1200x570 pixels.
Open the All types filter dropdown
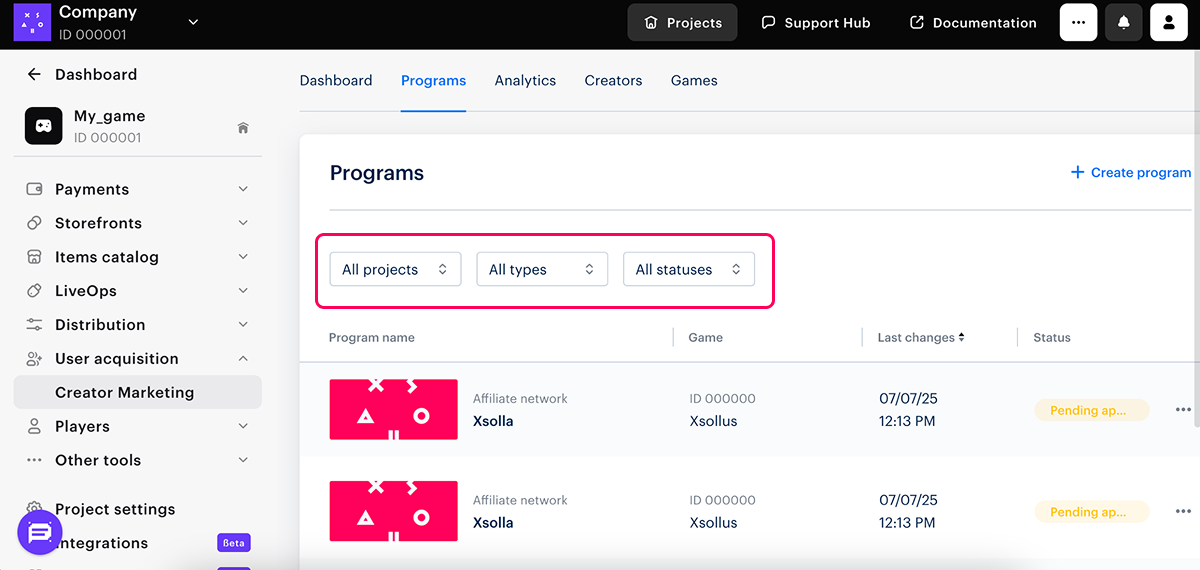point(542,269)
